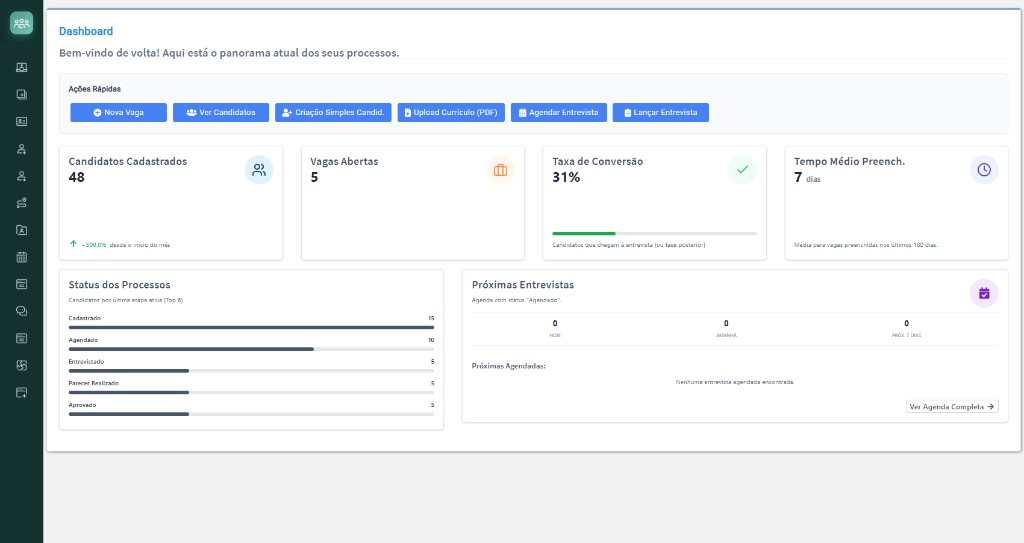The width and height of the screenshot is (1024, 543).
Task: Click the Agendado progress bar
Action: (251, 349)
